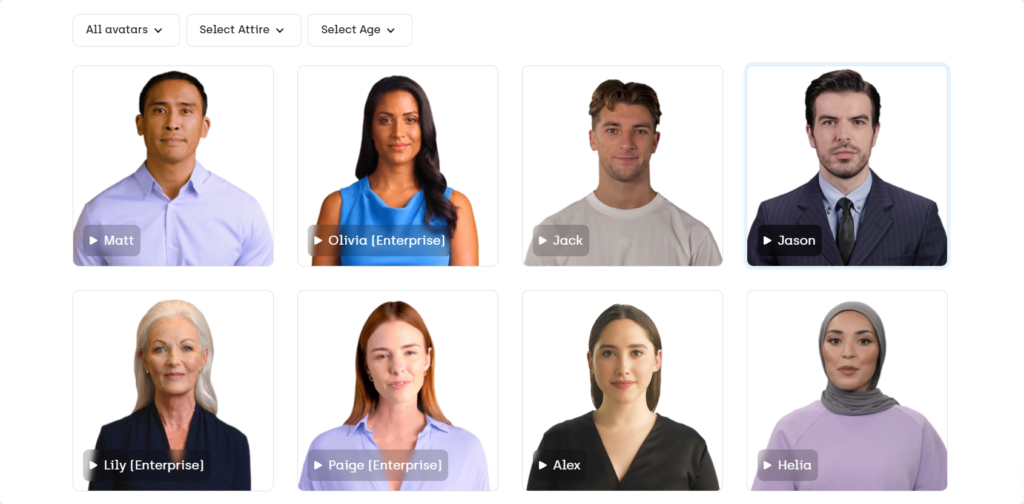Choose the Jack avatar thumbnail
The height and width of the screenshot is (504, 1024).
(x=622, y=166)
